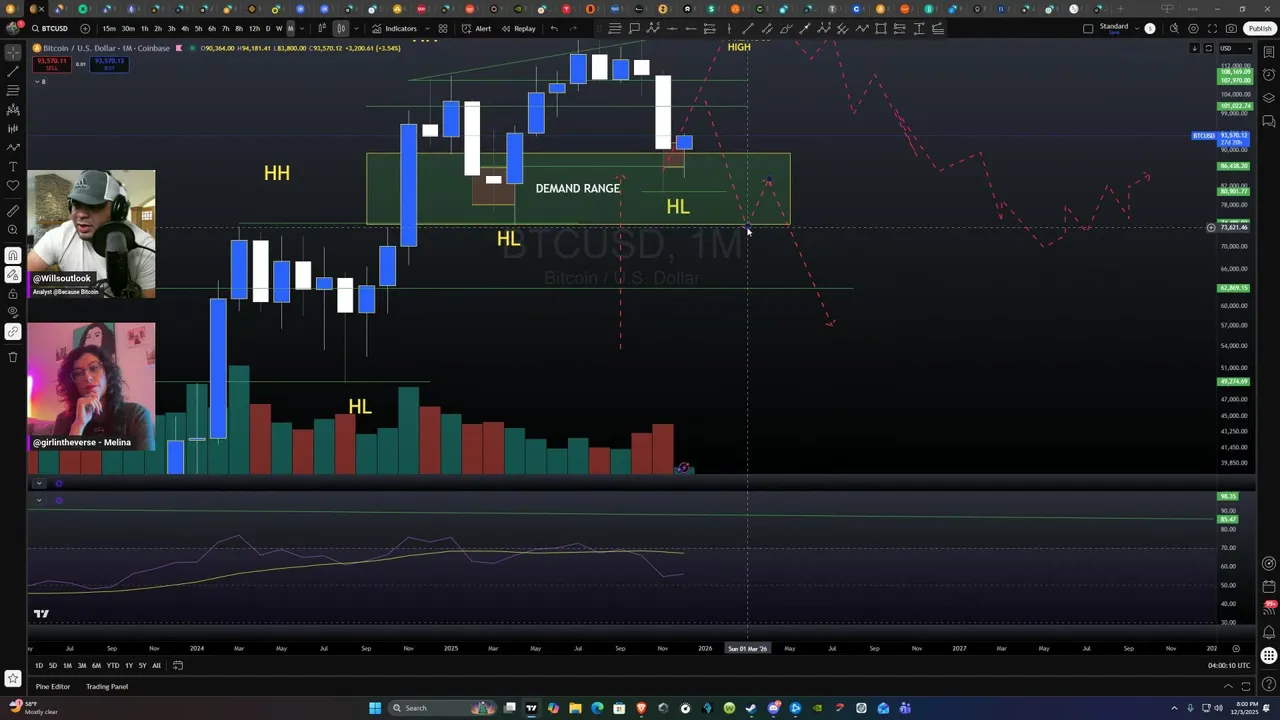
Task: Open the left sidebar text tool
Action: pyautogui.click(x=13, y=166)
